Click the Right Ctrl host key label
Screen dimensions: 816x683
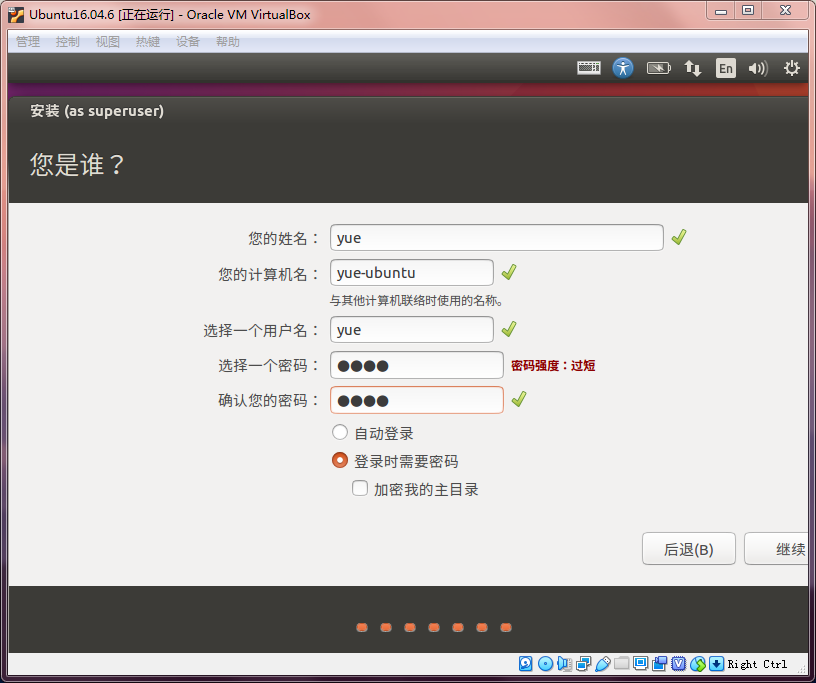coord(757,664)
